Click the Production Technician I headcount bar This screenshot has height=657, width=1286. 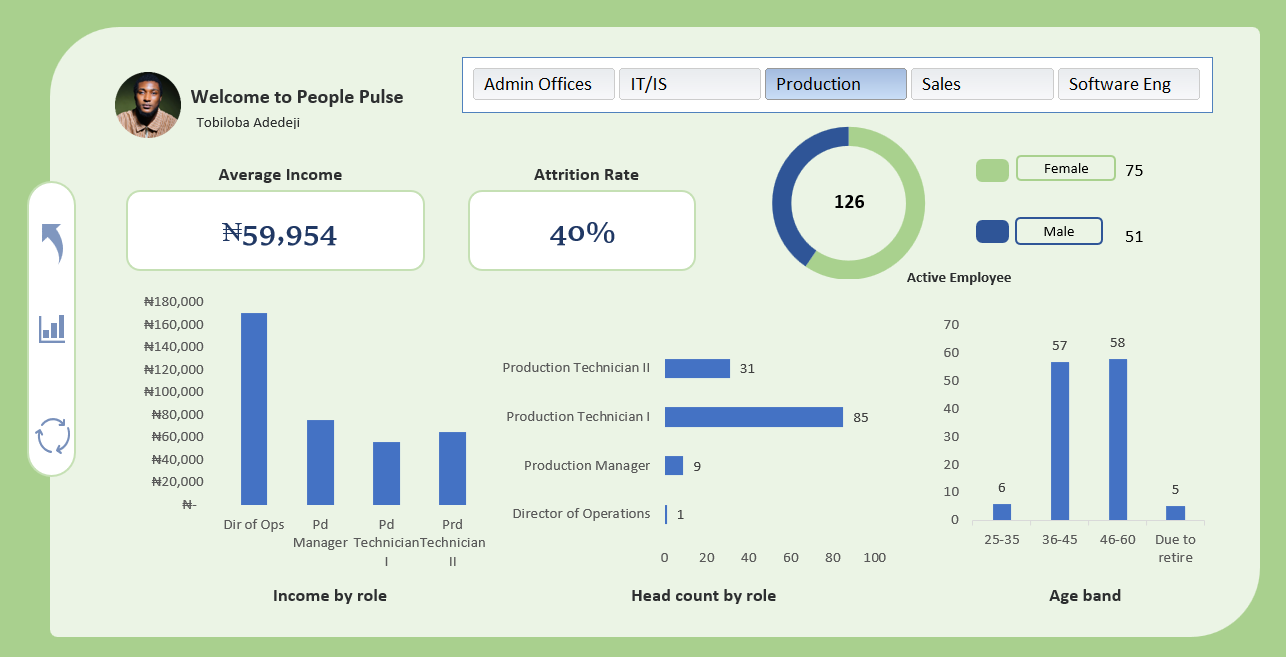754,417
